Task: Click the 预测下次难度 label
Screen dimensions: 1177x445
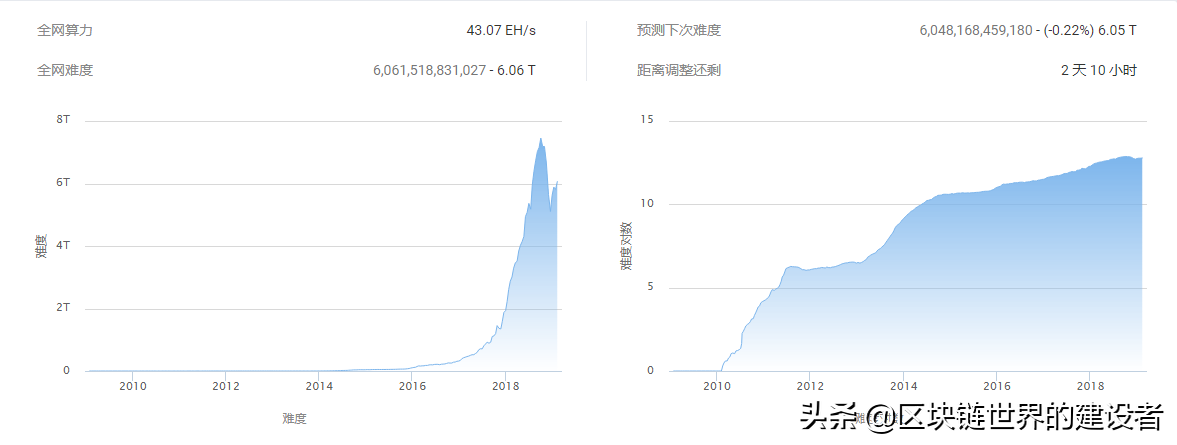Action: (x=679, y=31)
